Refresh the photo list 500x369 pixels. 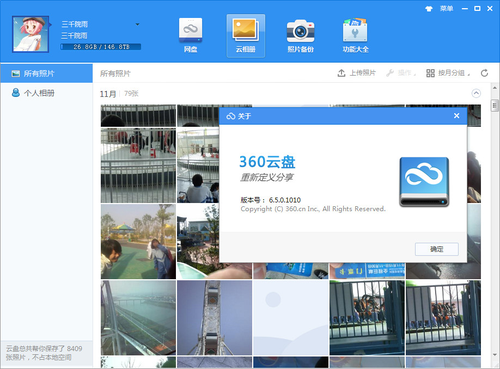tap(484, 73)
